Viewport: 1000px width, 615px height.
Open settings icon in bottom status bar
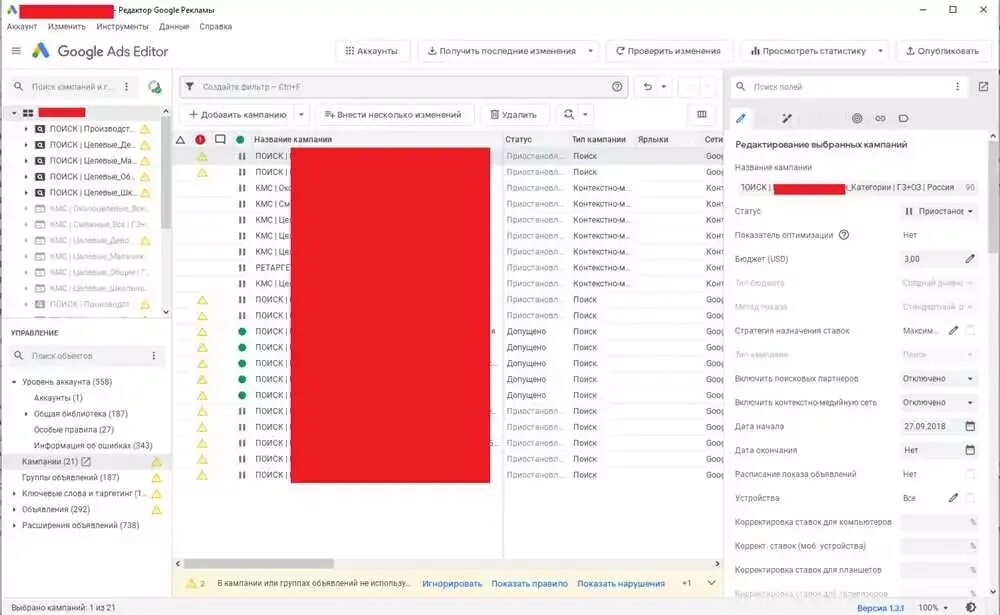(971, 607)
